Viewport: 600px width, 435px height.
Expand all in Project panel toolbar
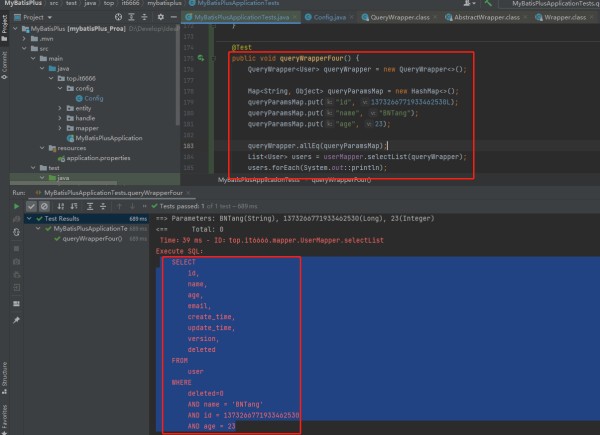tap(131, 17)
